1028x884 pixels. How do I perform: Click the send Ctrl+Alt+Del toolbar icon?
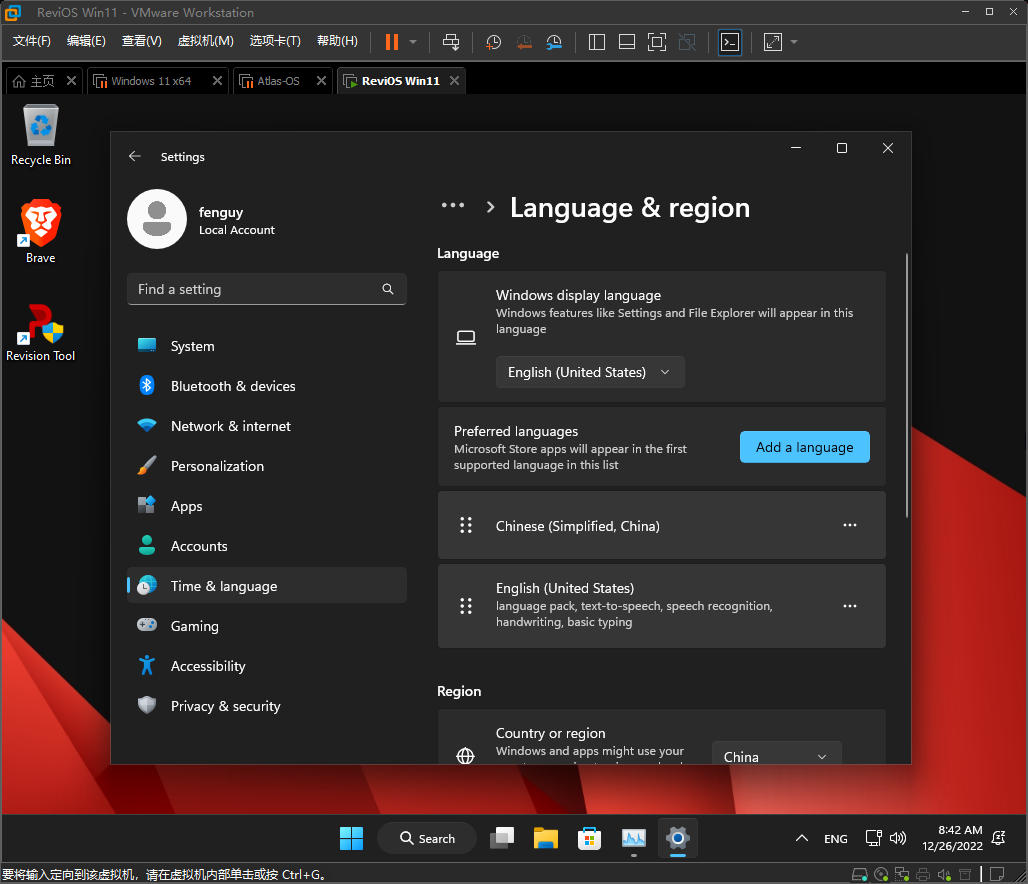point(451,42)
